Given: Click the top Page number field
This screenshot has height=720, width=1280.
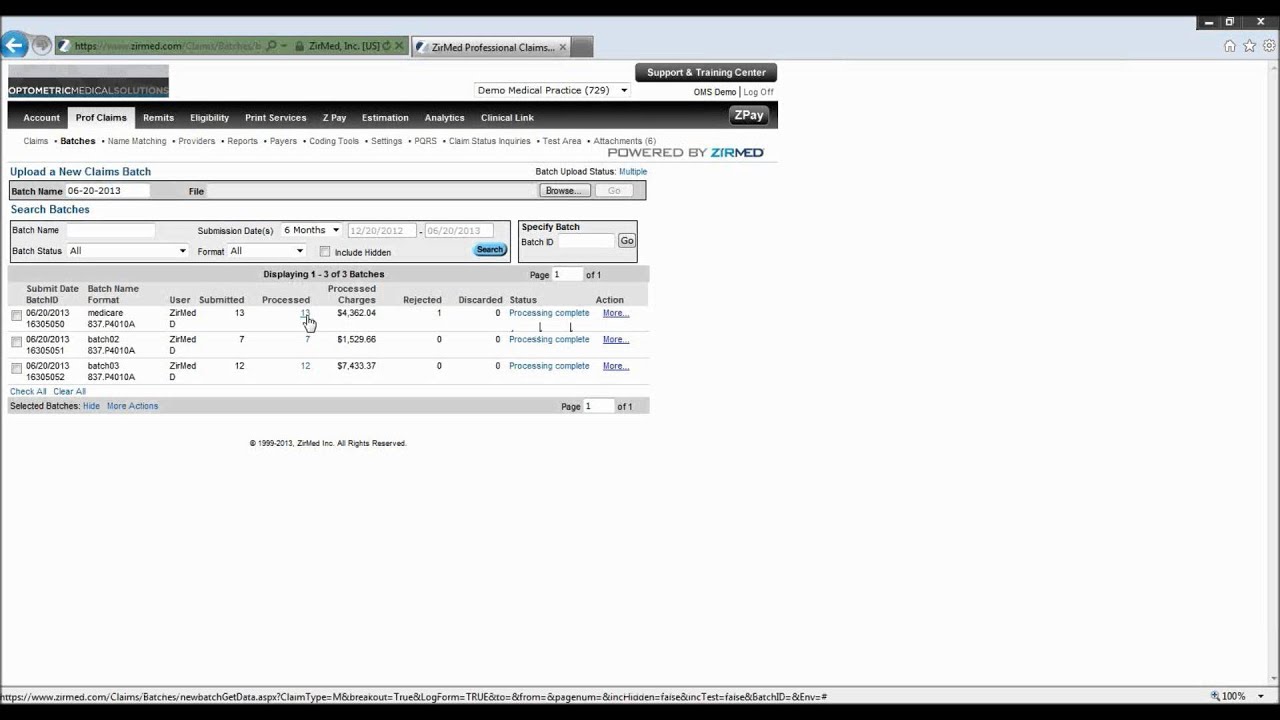Looking at the screenshot, I should [x=568, y=274].
